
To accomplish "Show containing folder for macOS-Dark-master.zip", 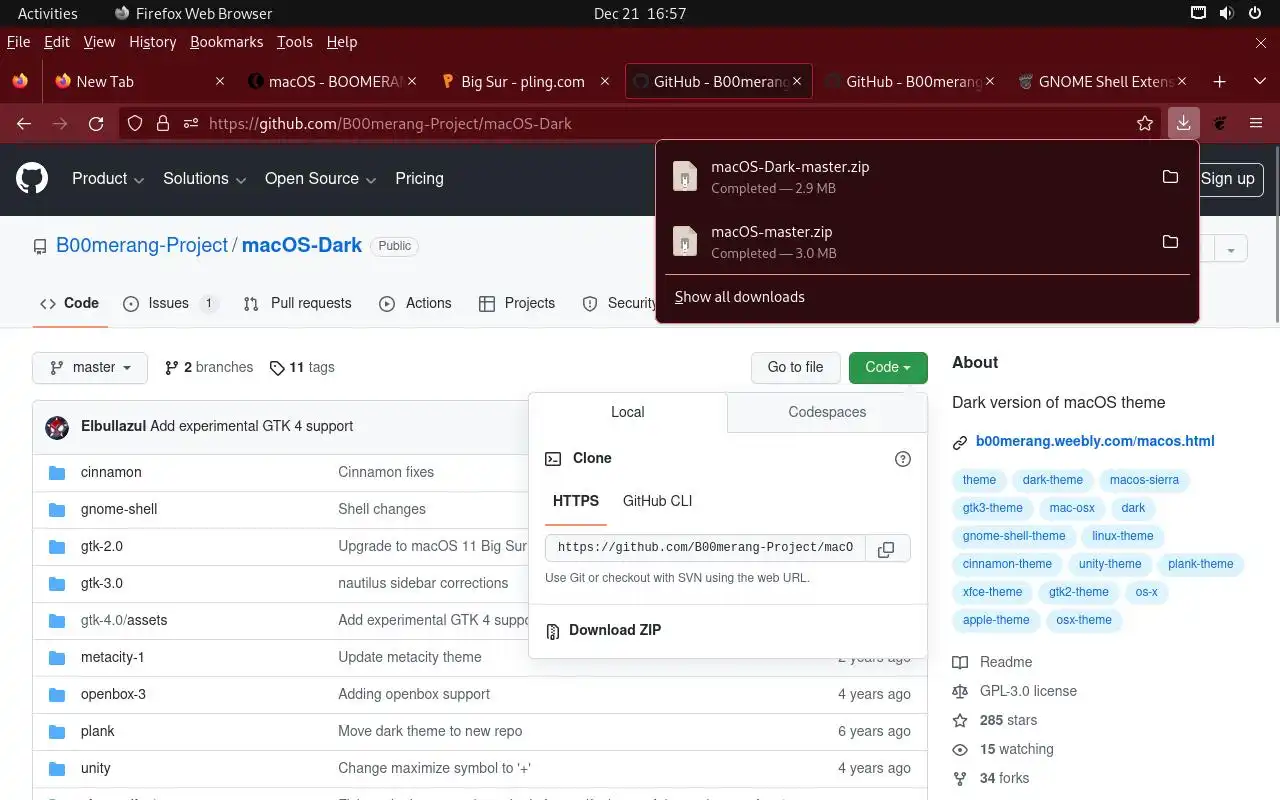I will click(x=1170, y=177).
